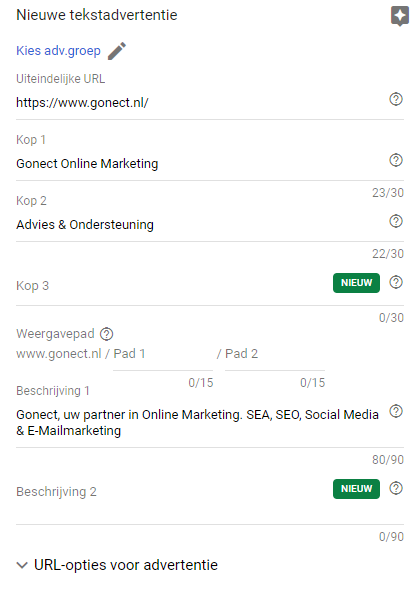
Task: Click the Kop 2 field Advies & Ondersteuning
Action: pyautogui.click(x=199, y=225)
